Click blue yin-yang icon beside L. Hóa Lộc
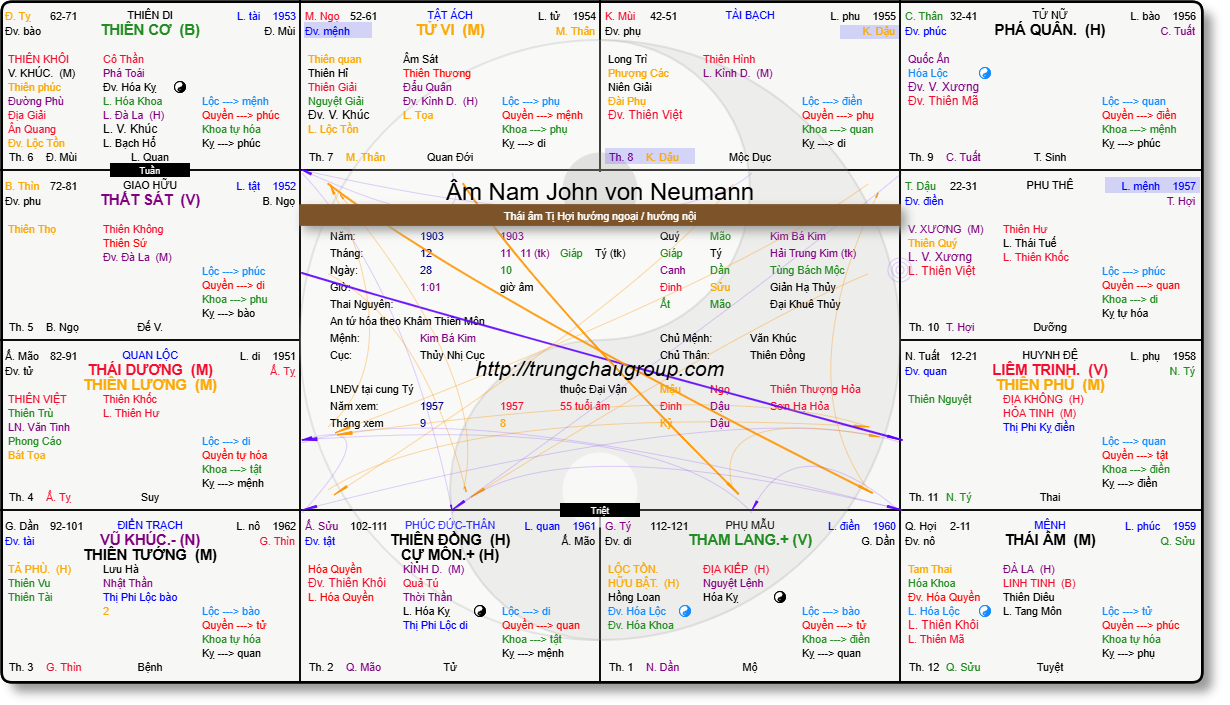1230x705 pixels. 984,611
